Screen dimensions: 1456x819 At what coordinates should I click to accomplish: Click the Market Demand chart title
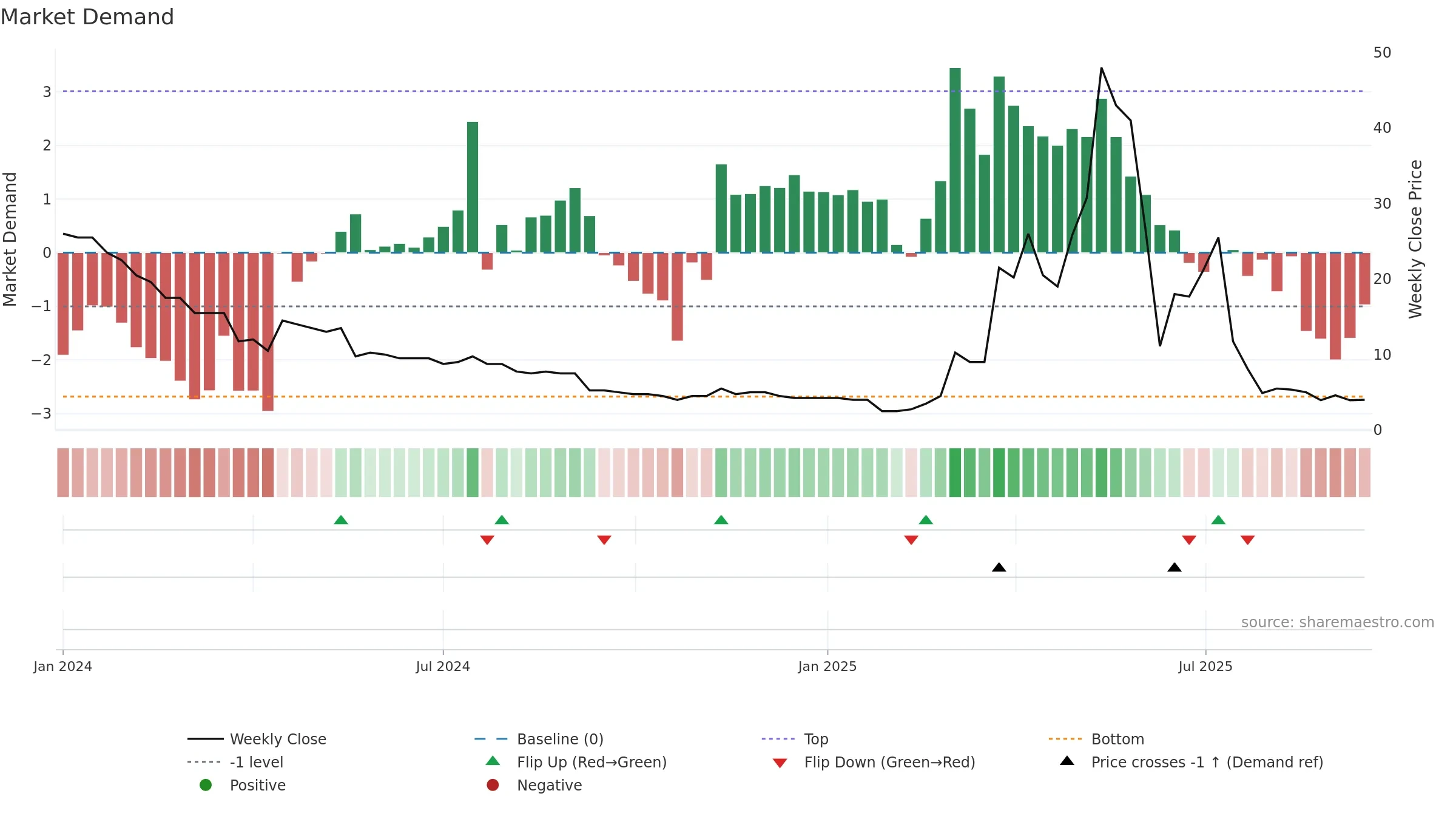coord(87,17)
